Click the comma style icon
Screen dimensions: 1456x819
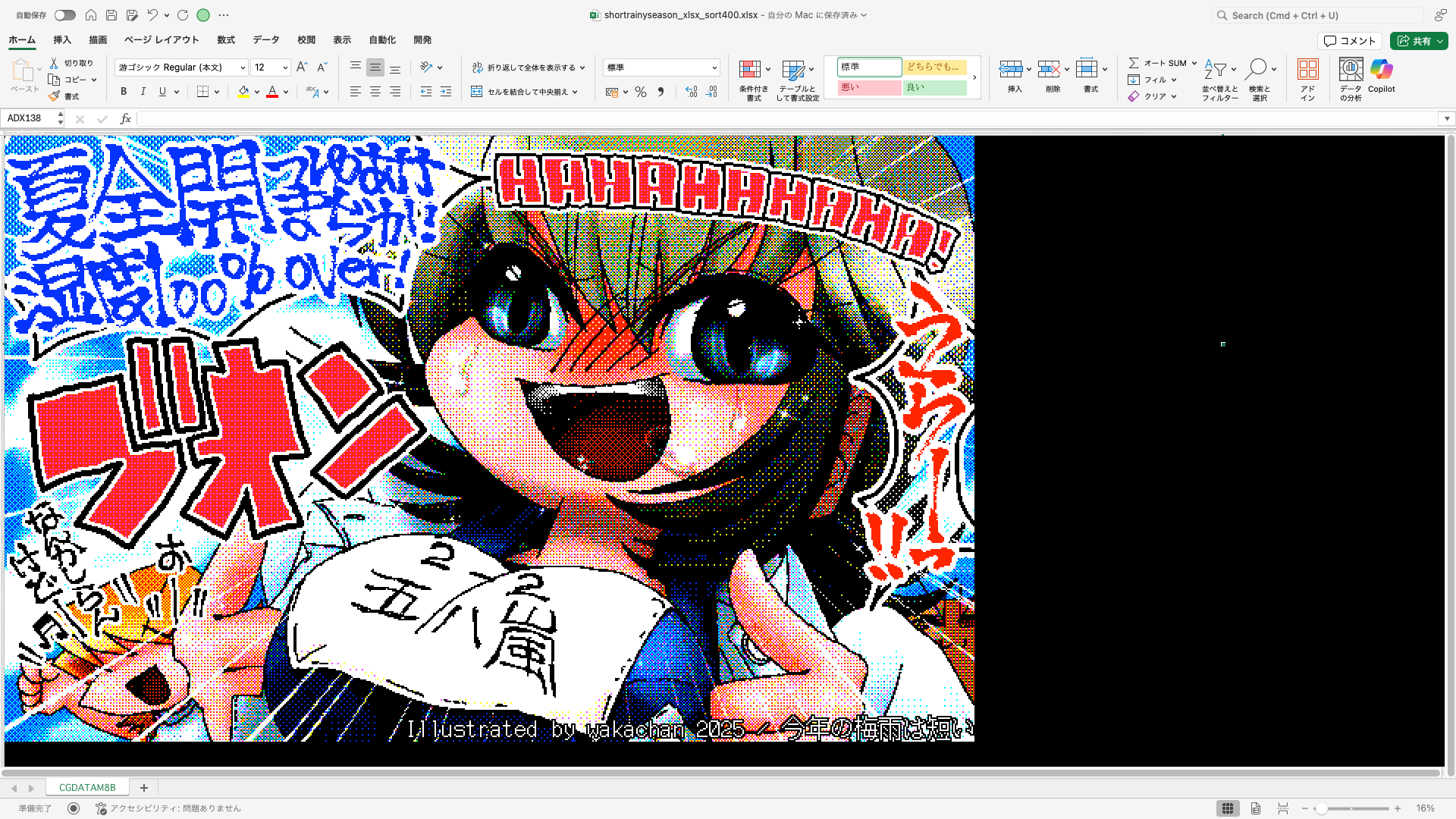coord(661,92)
